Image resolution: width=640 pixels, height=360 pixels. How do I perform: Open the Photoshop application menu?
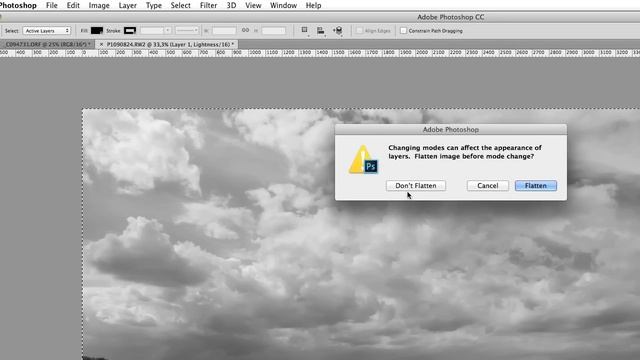[18, 5]
